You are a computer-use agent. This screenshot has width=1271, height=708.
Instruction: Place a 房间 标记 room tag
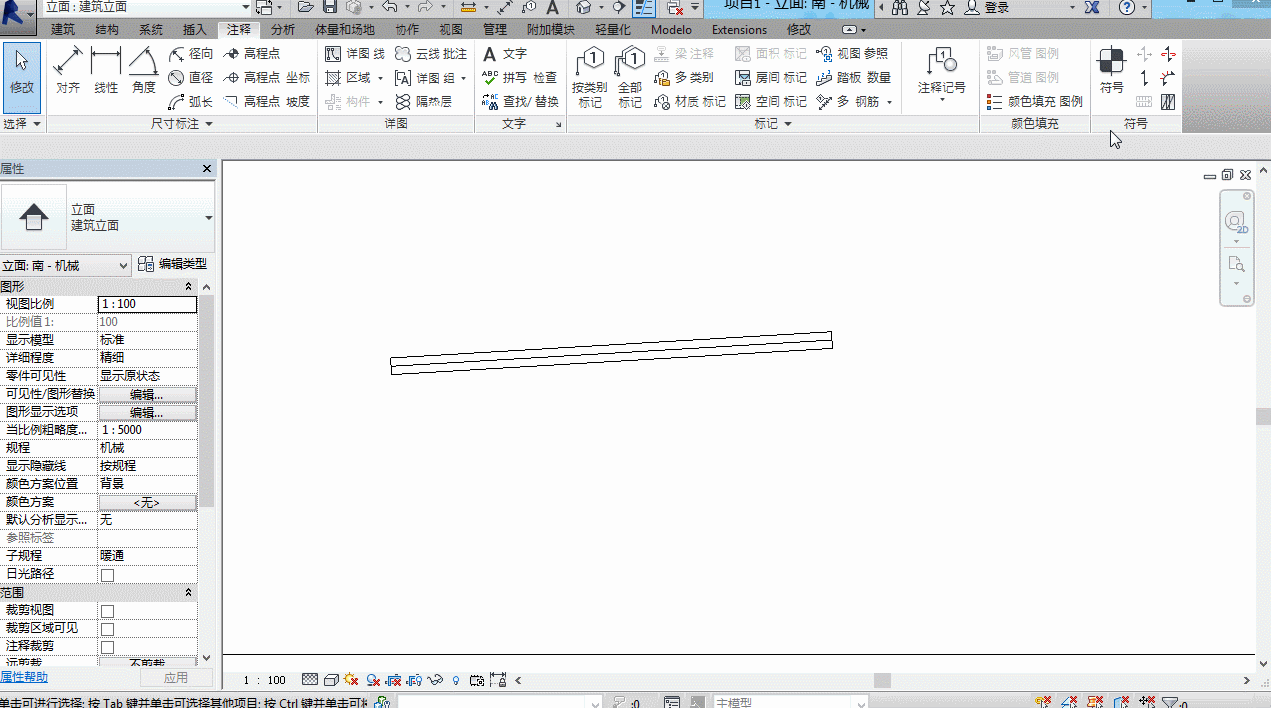tap(770, 78)
